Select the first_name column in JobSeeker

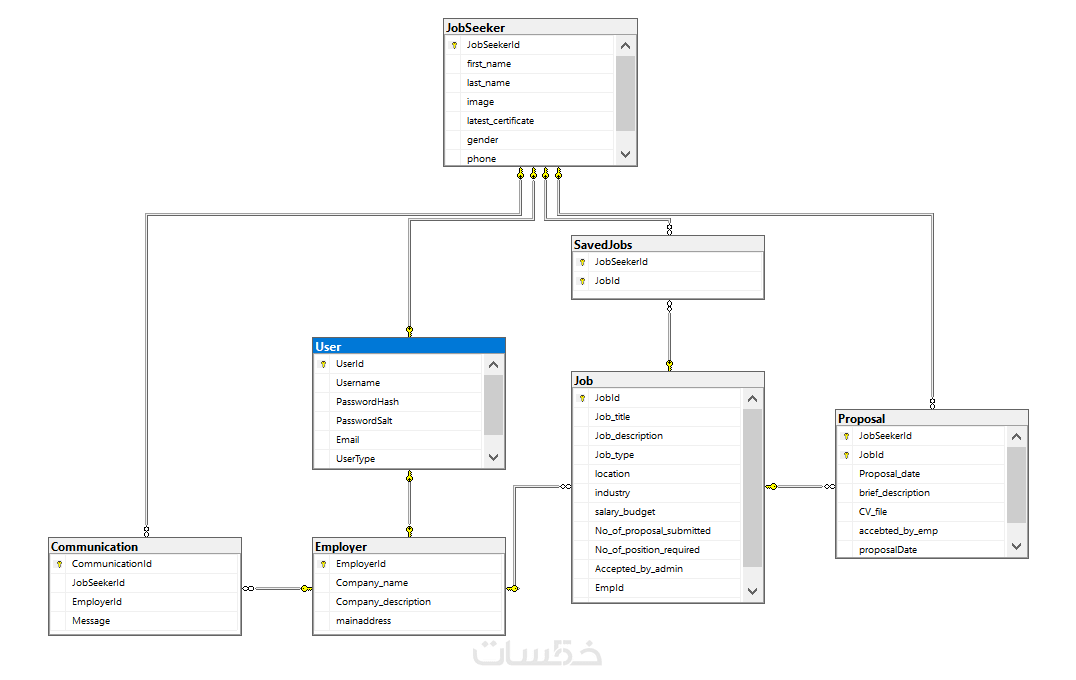tap(530, 64)
